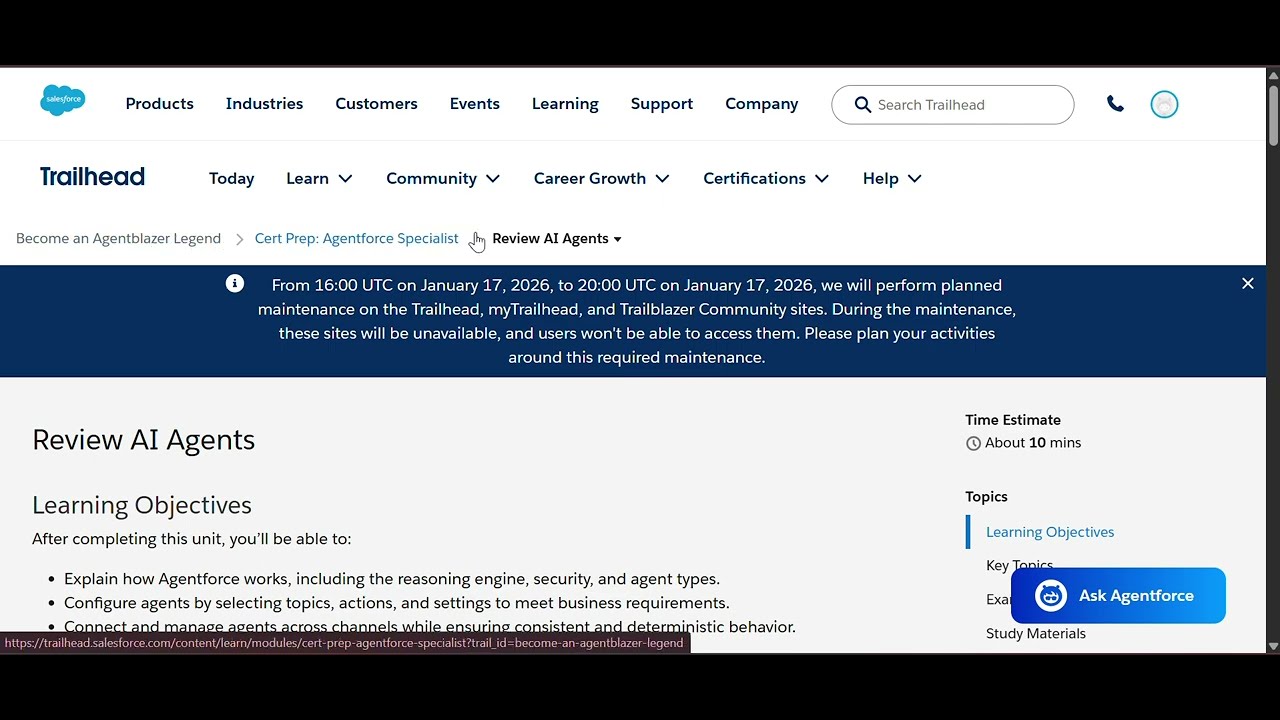Click the clock icon beside time estimate
1280x720 pixels.
(973, 443)
